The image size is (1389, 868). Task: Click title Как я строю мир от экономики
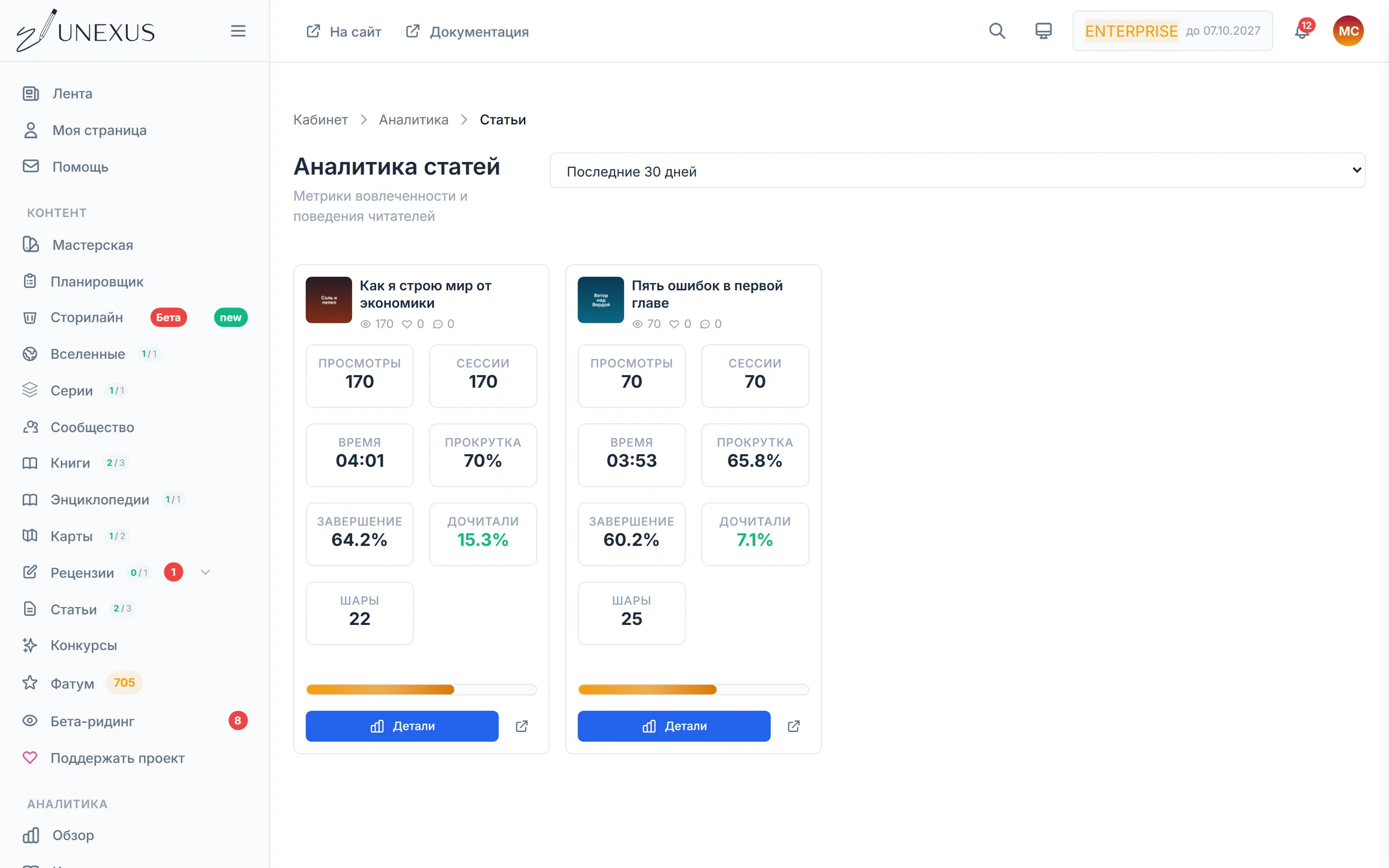point(425,294)
